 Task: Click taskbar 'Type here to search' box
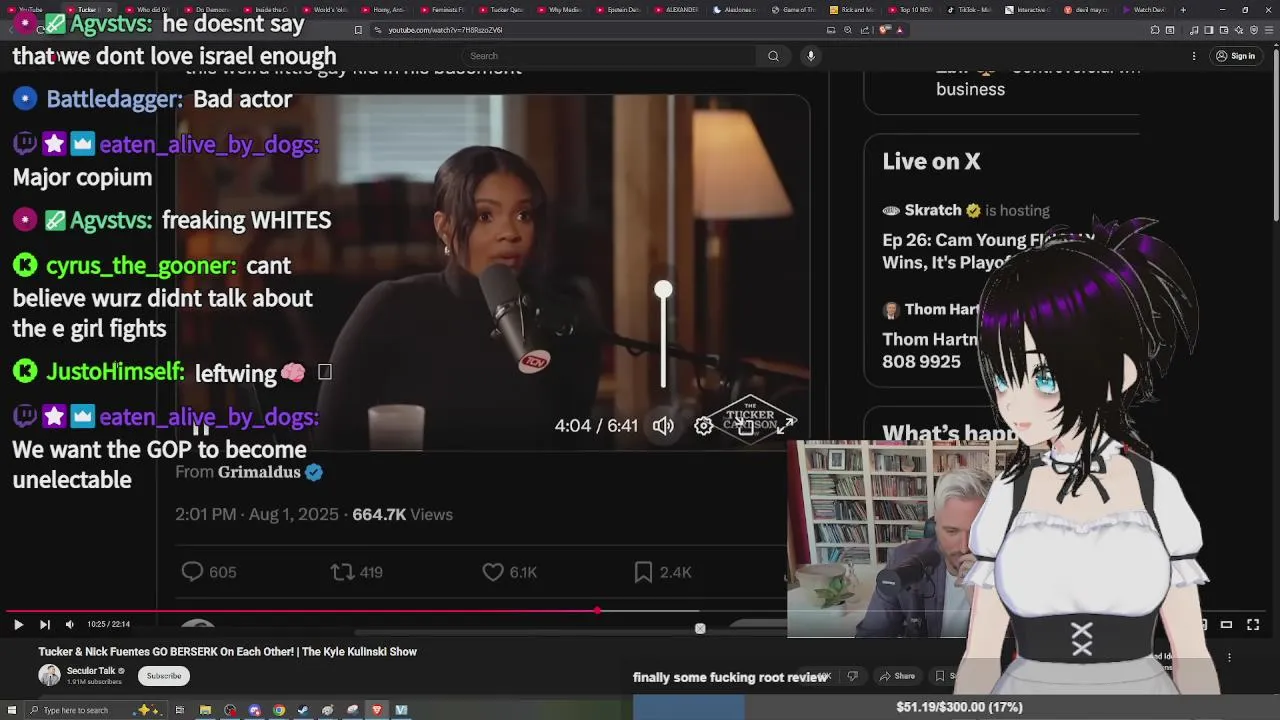point(95,710)
